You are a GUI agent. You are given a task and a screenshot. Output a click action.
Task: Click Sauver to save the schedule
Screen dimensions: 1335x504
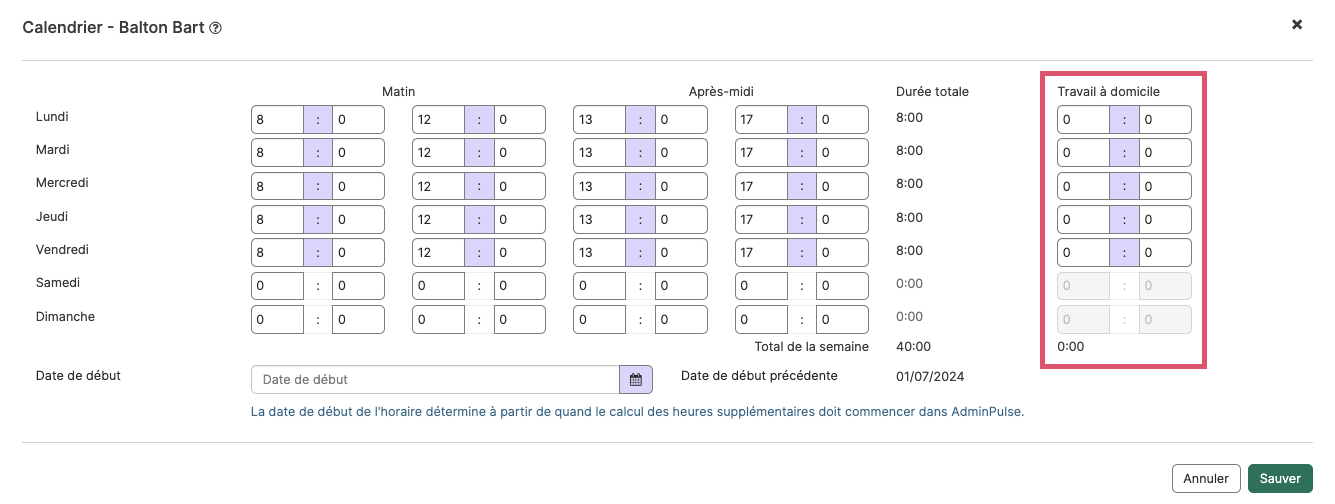(1280, 478)
